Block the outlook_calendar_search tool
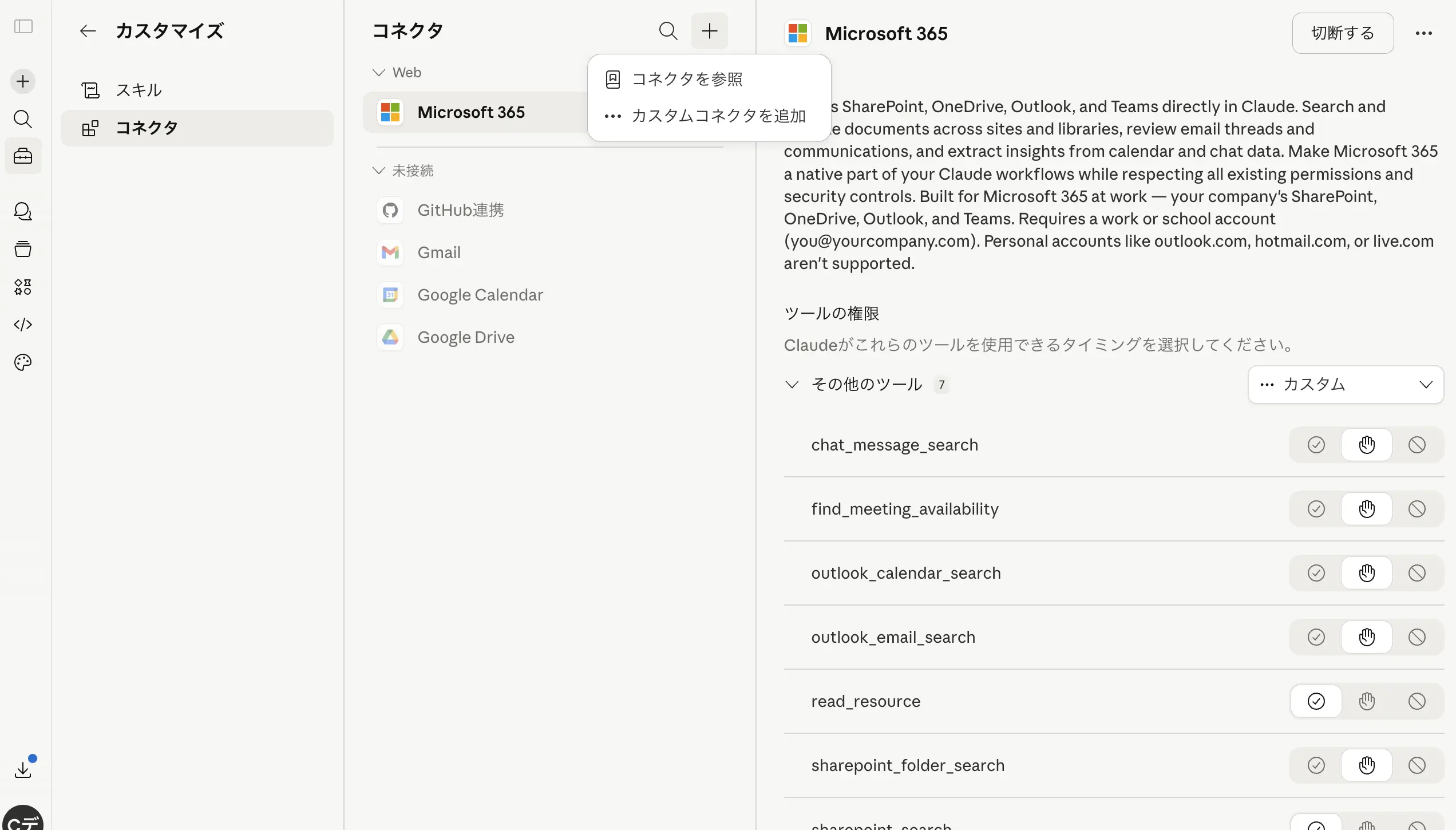Screen dimensions: 1456x830 pos(1417,573)
